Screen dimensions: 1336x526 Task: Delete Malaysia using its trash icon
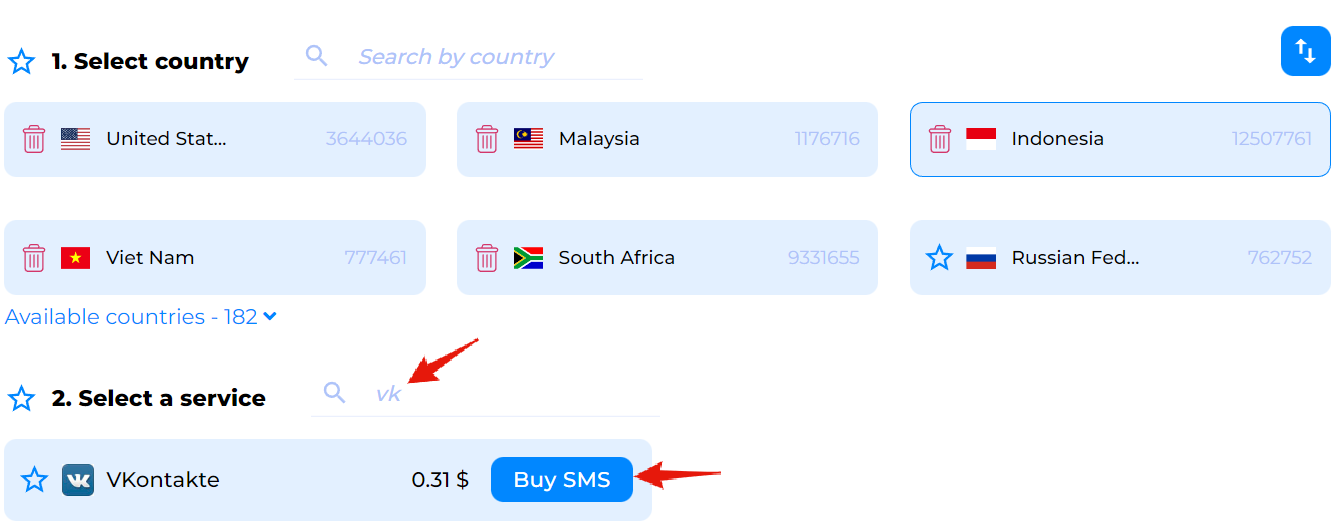(487, 139)
